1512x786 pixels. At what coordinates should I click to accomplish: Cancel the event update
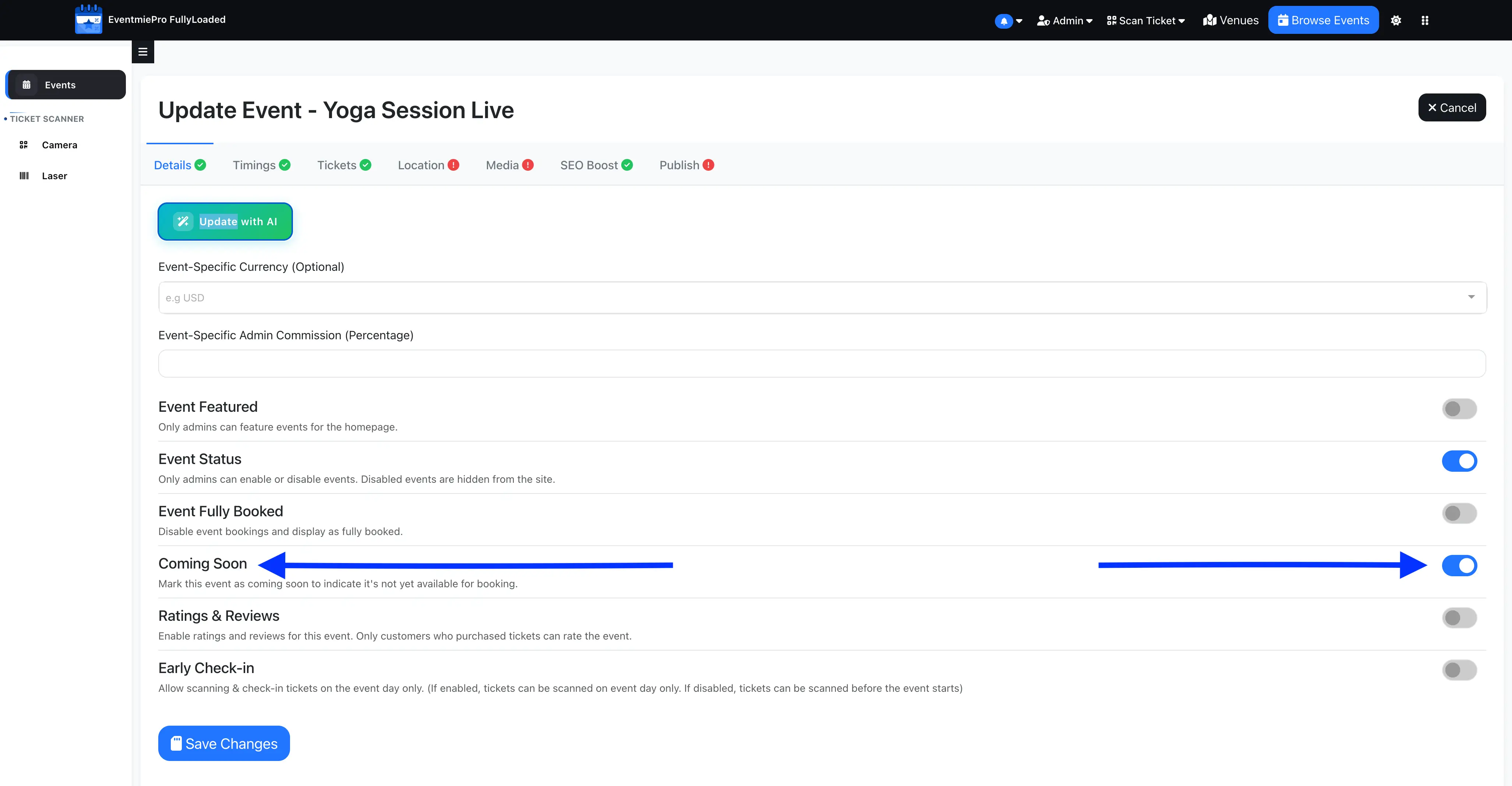pyautogui.click(x=1452, y=107)
